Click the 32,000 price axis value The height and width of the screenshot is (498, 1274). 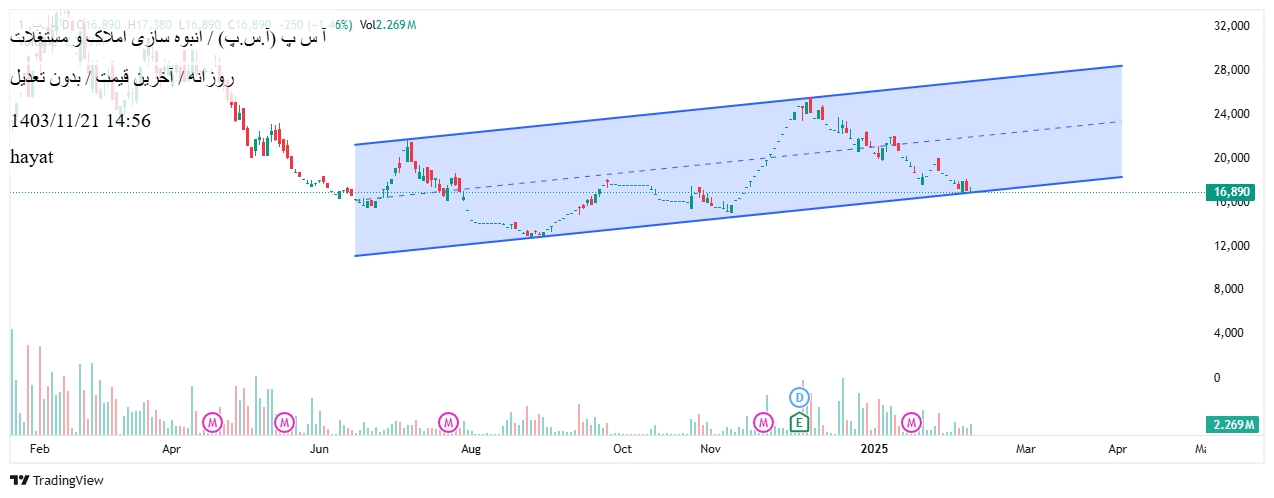1230,26
